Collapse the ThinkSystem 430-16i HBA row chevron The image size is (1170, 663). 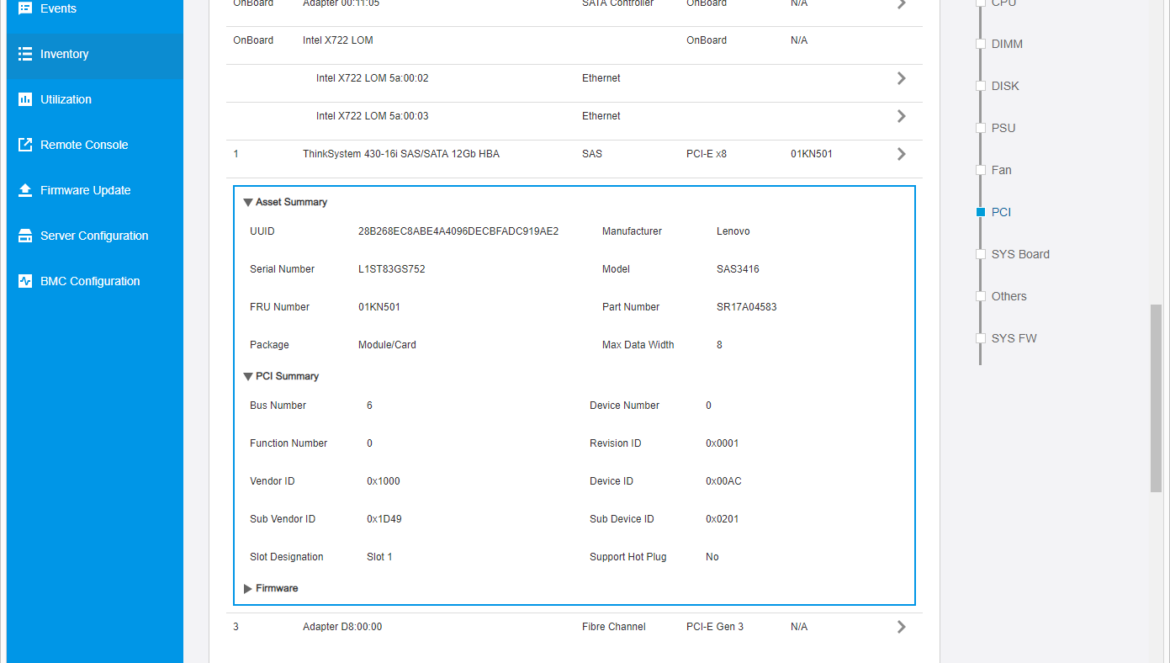901,154
